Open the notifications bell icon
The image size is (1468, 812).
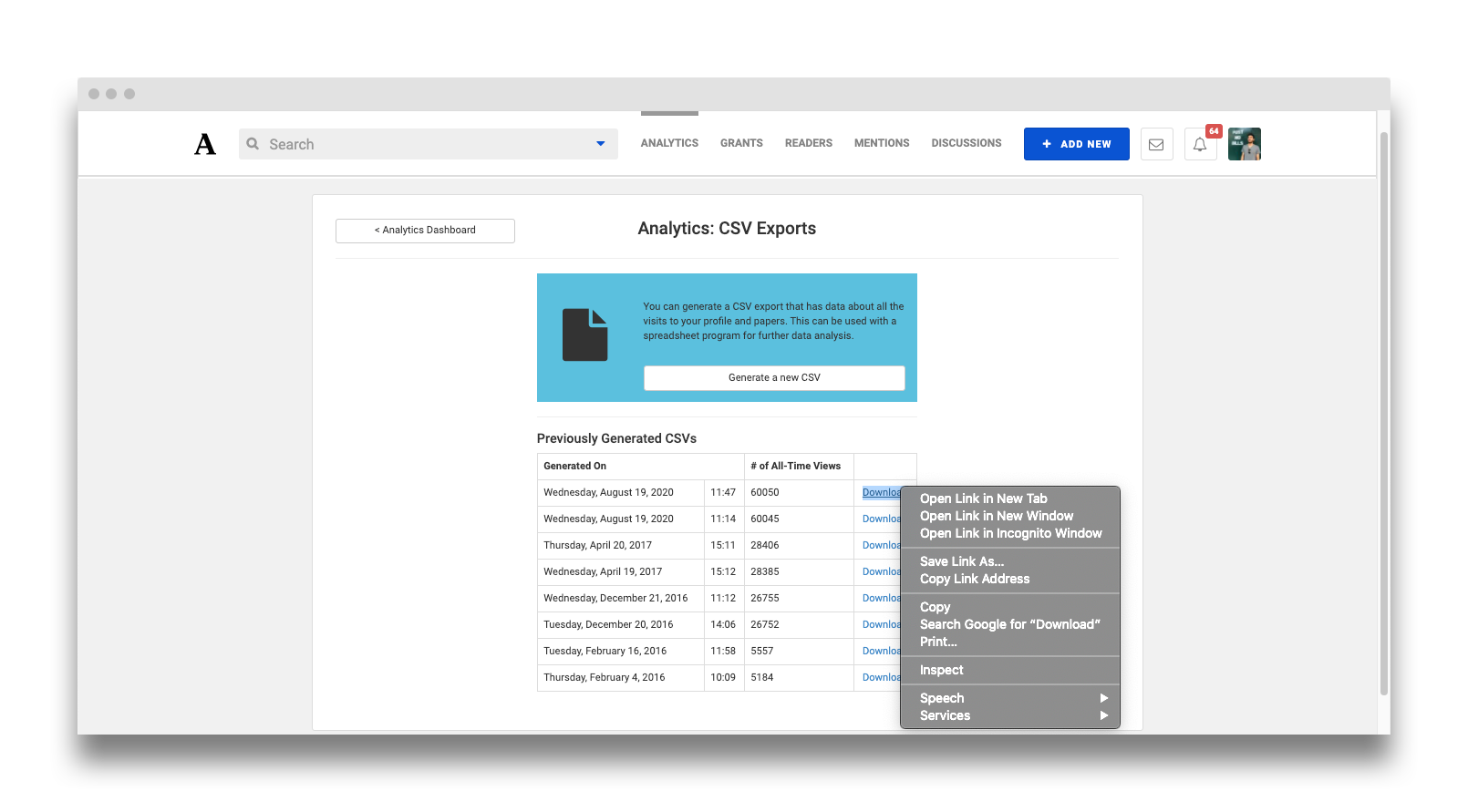coord(1200,144)
